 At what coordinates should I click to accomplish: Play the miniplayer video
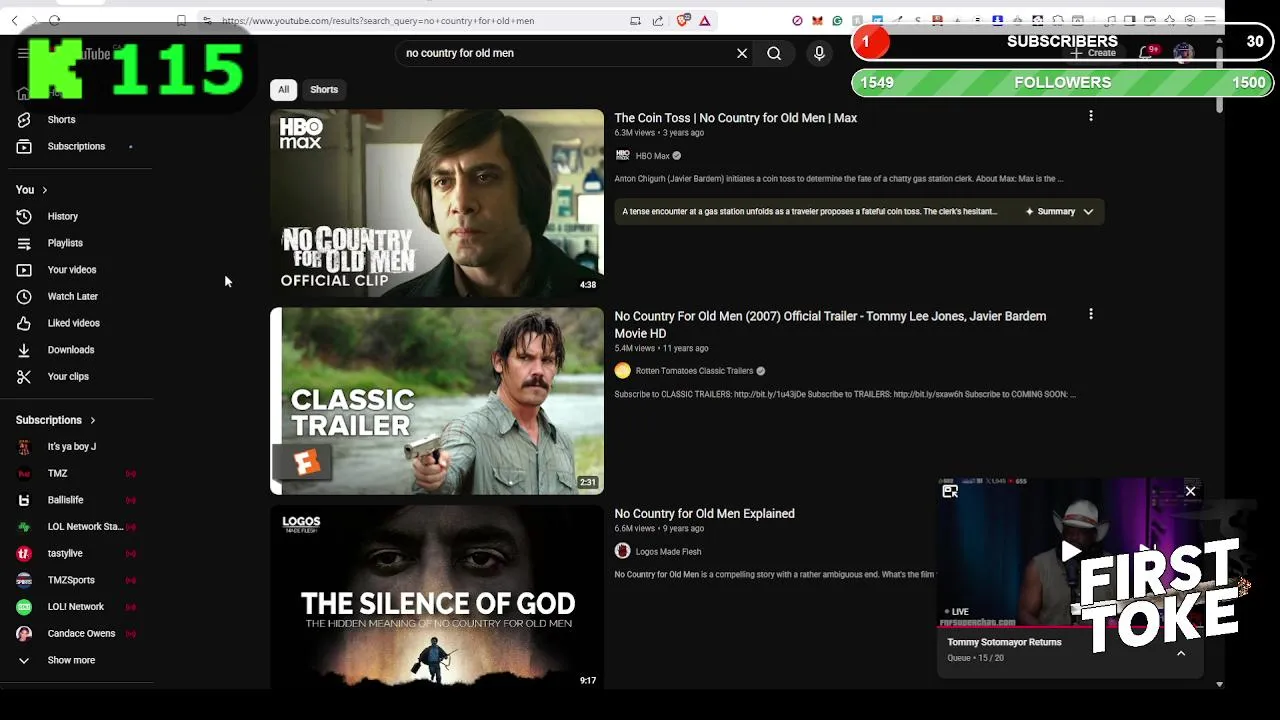coord(1071,551)
